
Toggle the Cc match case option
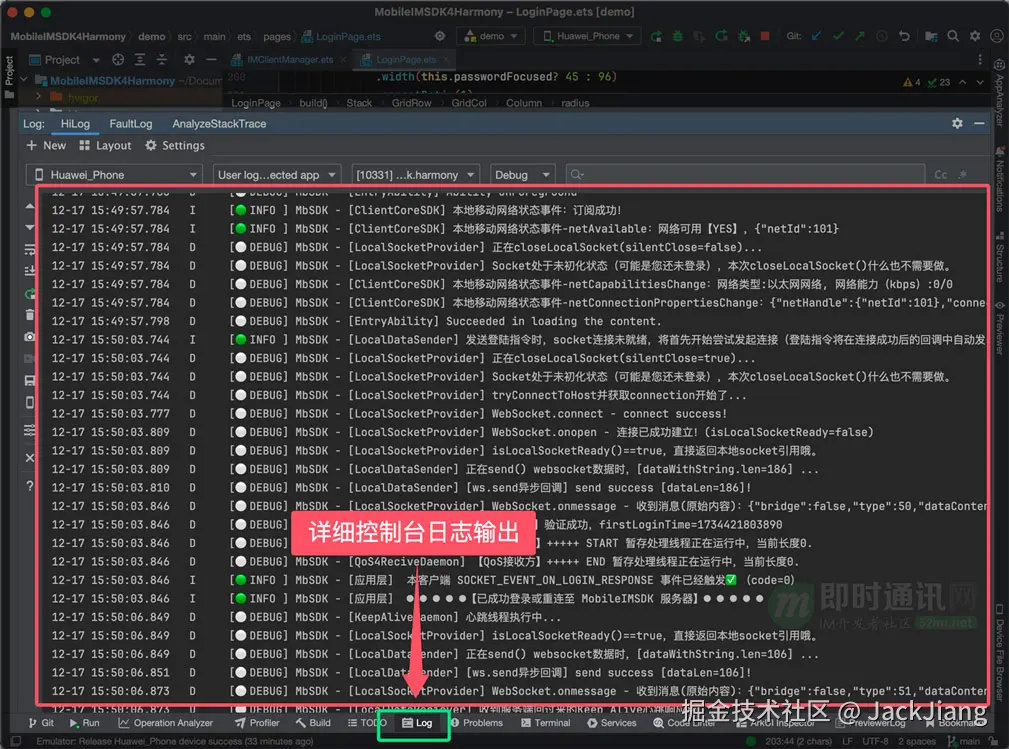pyautogui.click(x=941, y=175)
